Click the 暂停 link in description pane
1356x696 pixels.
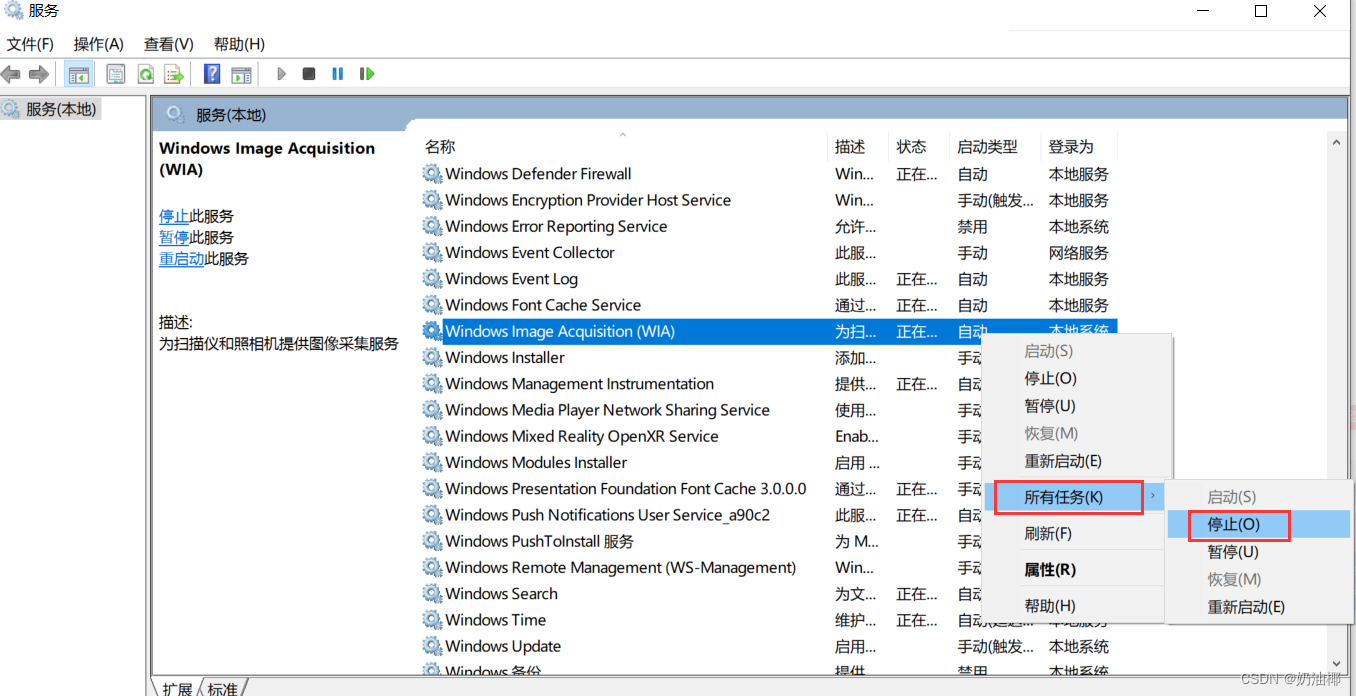[x=174, y=237]
